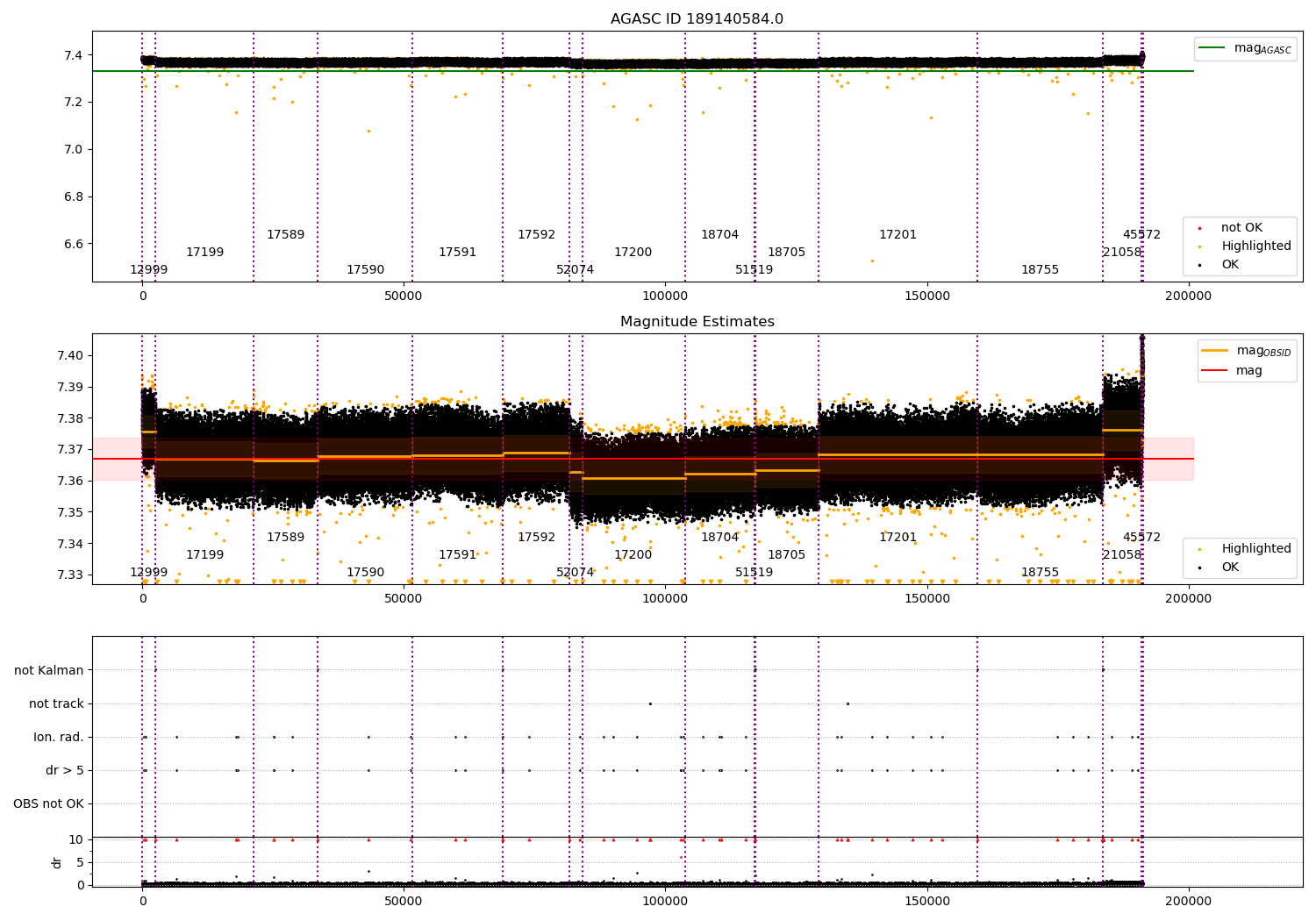
Task: Click the 10 tick on the dr axis
Action: [x=76, y=839]
